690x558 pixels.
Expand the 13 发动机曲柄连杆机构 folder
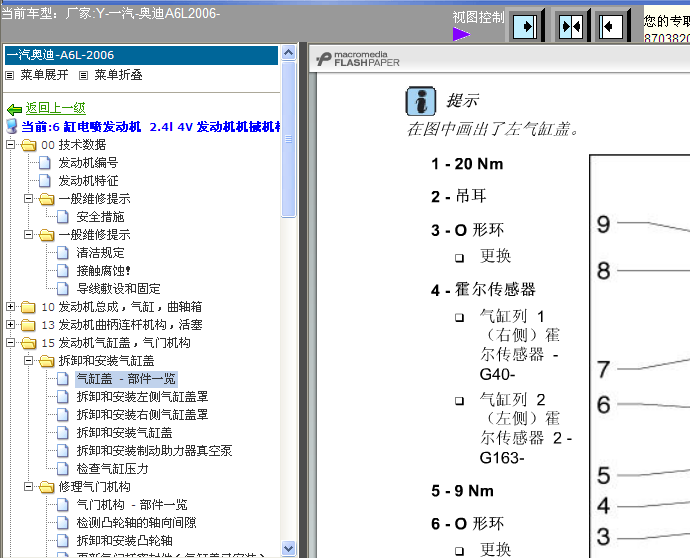(11, 325)
